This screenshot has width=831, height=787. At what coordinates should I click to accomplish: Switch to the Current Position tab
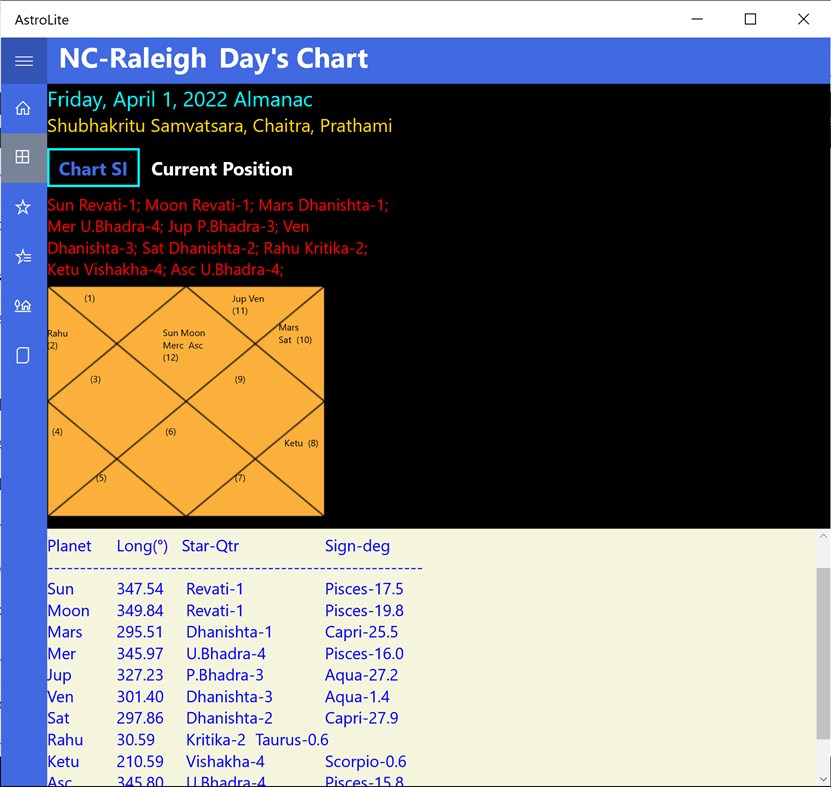(x=221, y=168)
